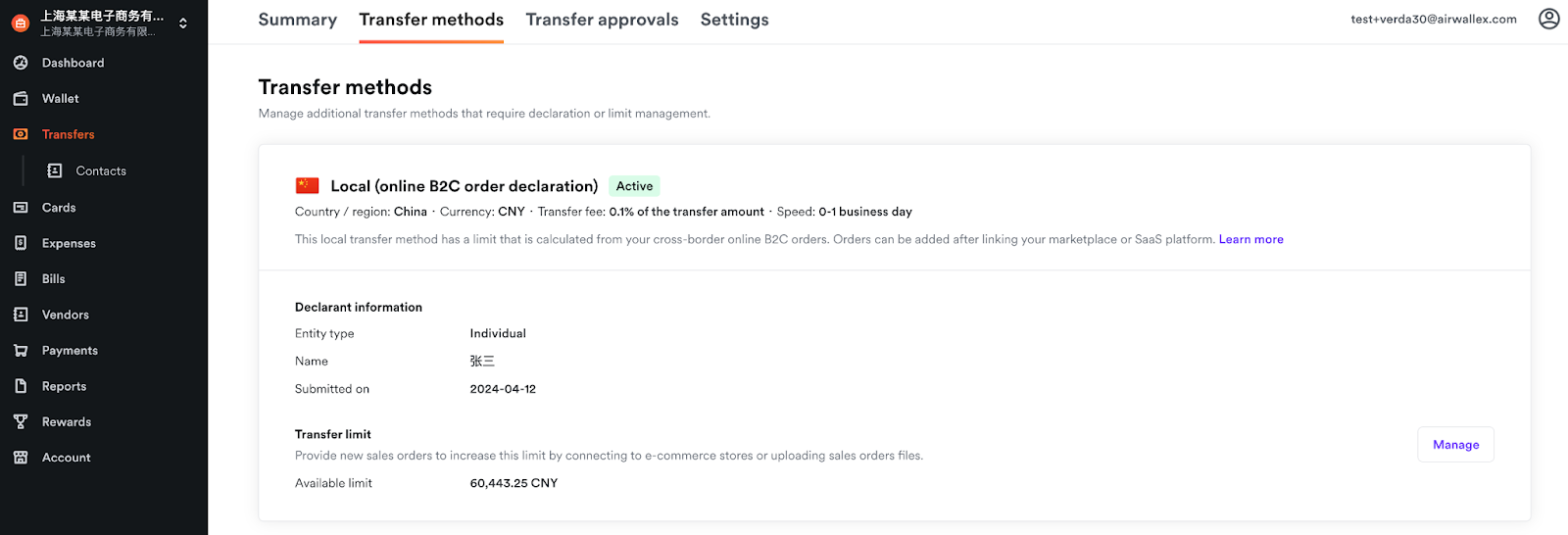Switch to the Summary tab
The image size is (1568, 535).
click(x=297, y=20)
